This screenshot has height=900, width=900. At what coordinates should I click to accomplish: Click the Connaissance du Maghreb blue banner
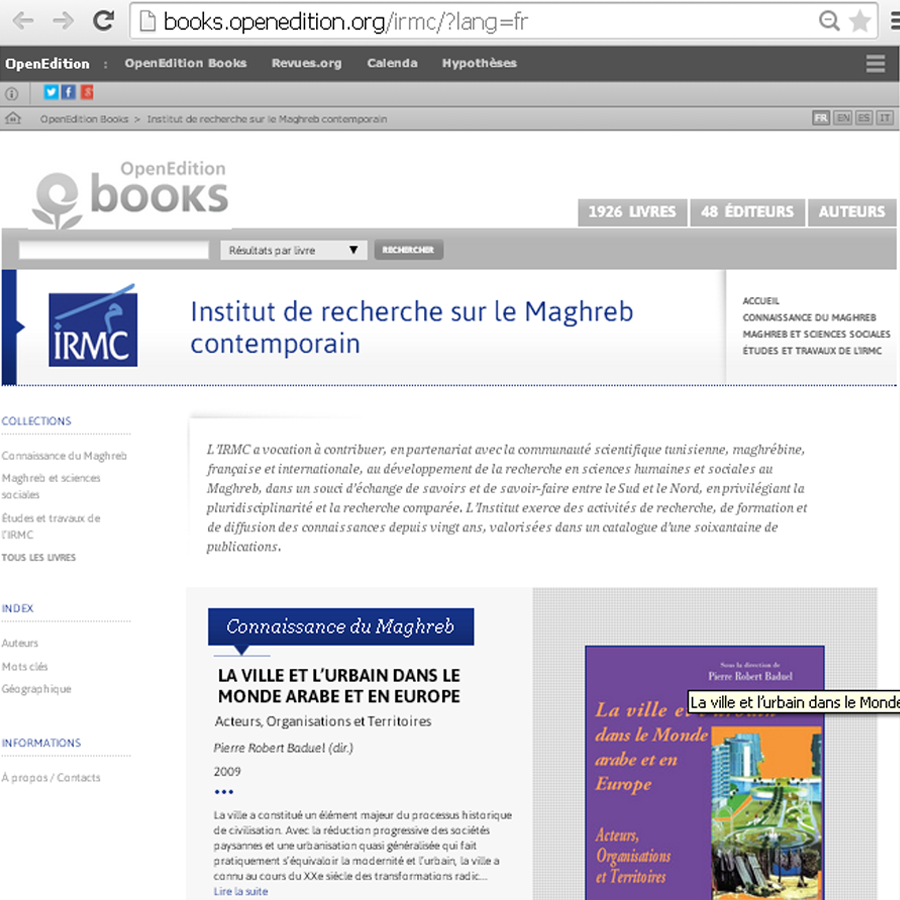(341, 626)
